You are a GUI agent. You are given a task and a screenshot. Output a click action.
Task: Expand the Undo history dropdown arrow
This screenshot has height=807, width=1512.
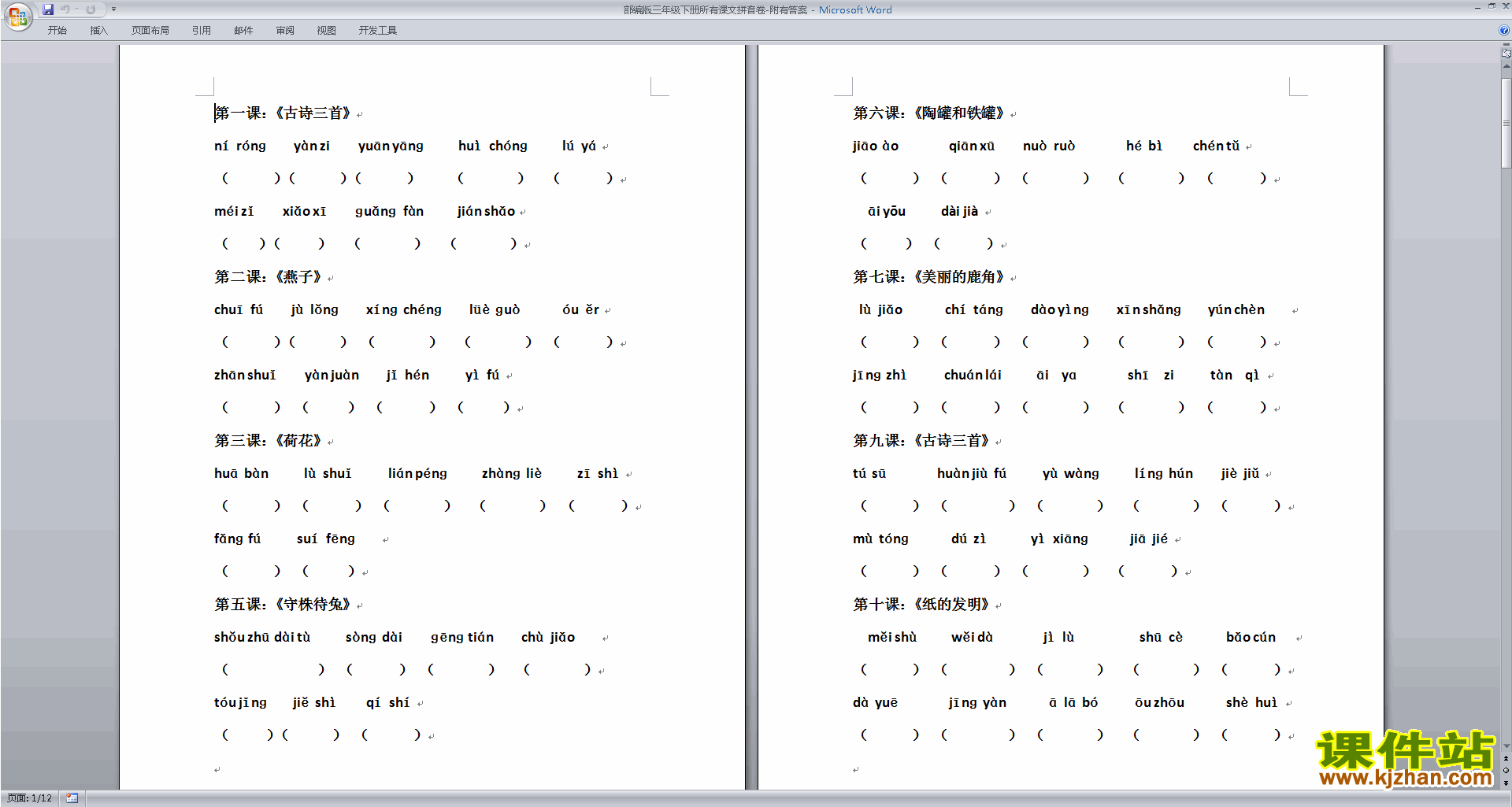pyautogui.click(x=76, y=9)
